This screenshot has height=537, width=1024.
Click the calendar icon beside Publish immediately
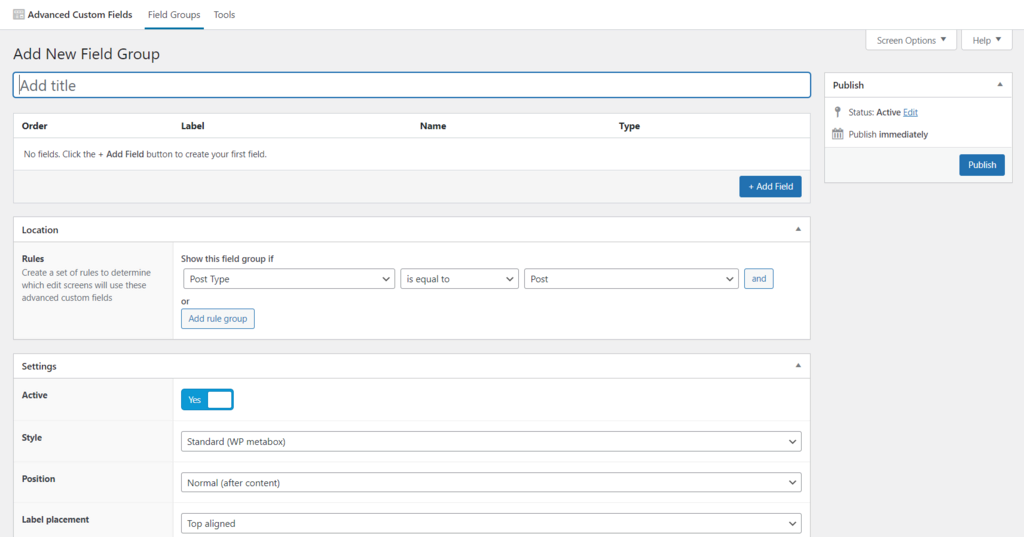tap(837, 134)
